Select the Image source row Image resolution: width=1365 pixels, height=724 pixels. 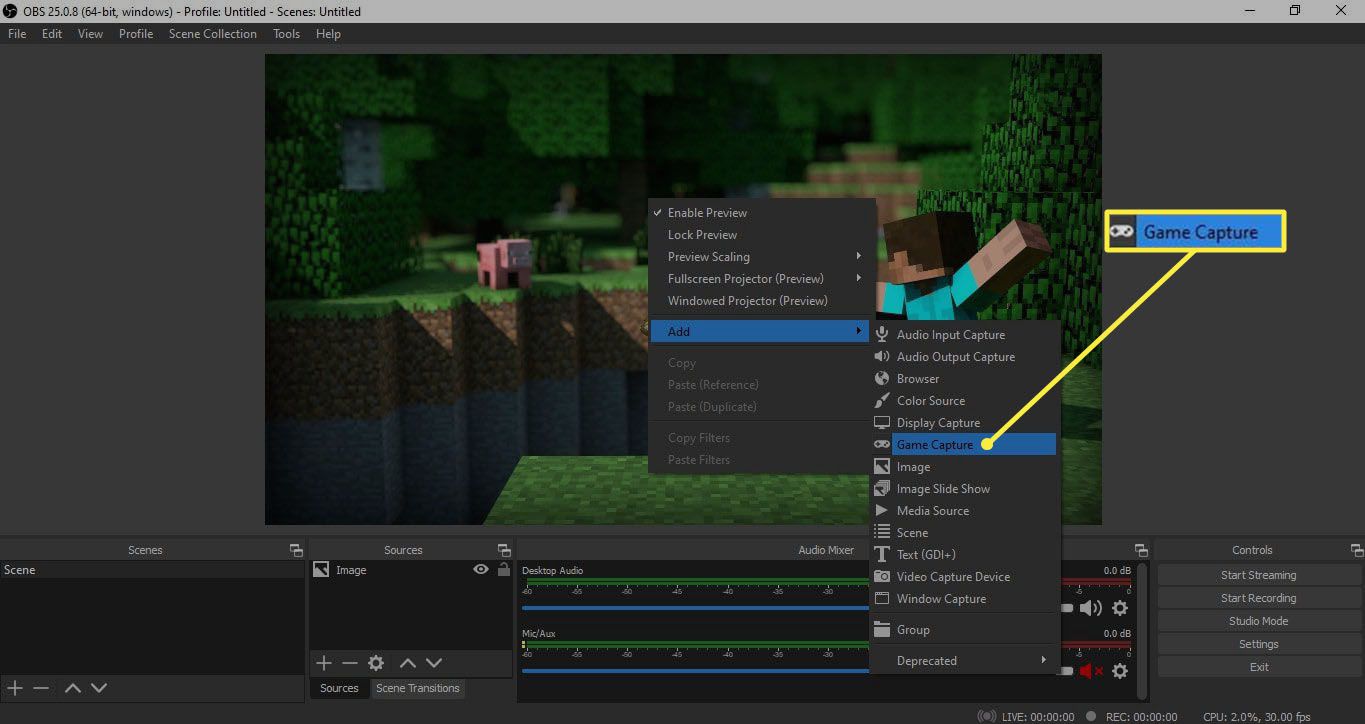click(x=412, y=570)
